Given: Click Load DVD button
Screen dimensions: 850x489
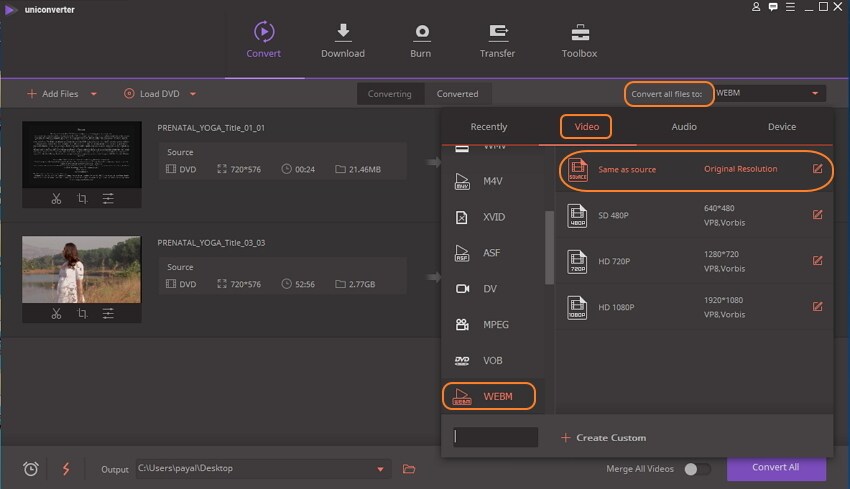Looking at the screenshot, I should coord(152,94).
